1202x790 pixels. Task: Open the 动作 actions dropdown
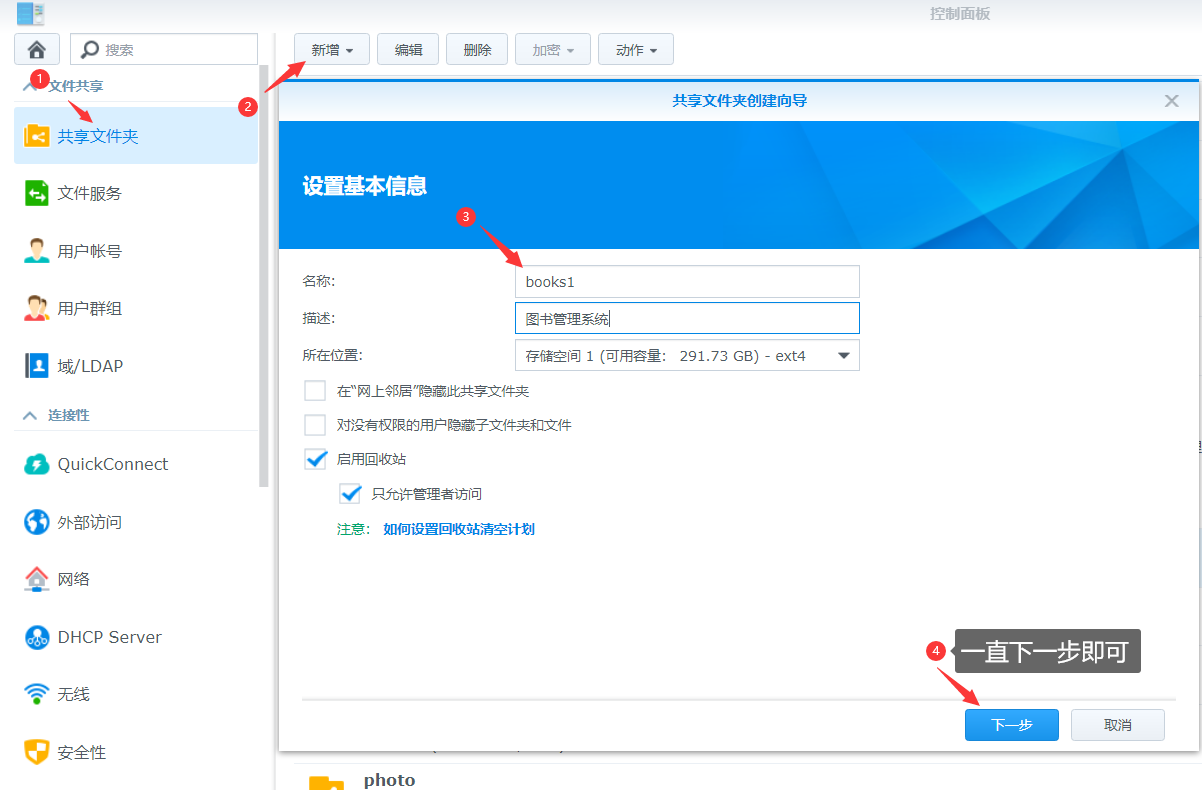636,50
